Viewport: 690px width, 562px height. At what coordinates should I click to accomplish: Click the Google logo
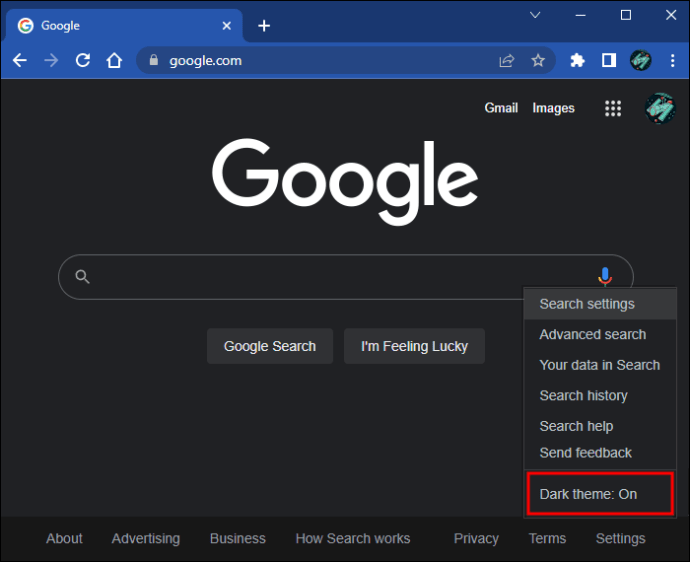click(x=345, y=182)
